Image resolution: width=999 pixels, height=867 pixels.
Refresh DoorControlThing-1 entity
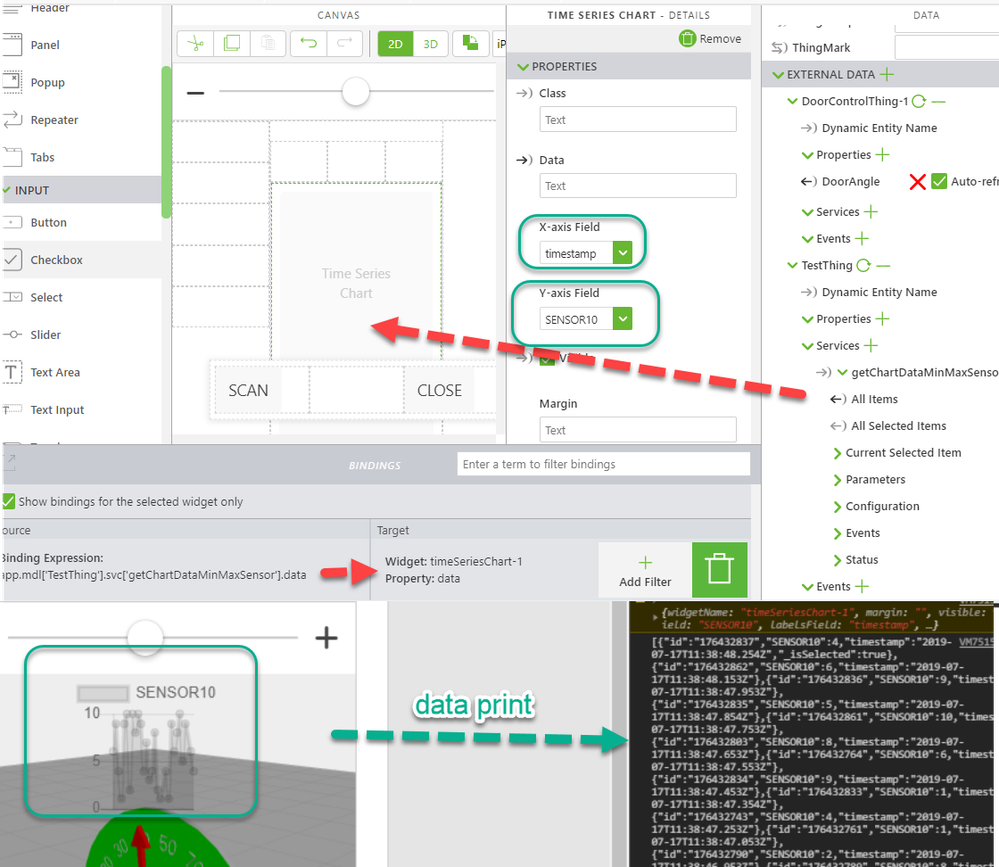point(919,101)
